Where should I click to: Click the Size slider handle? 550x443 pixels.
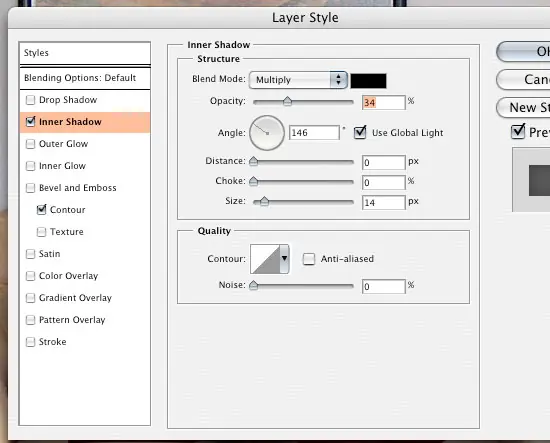coord(264,201)
